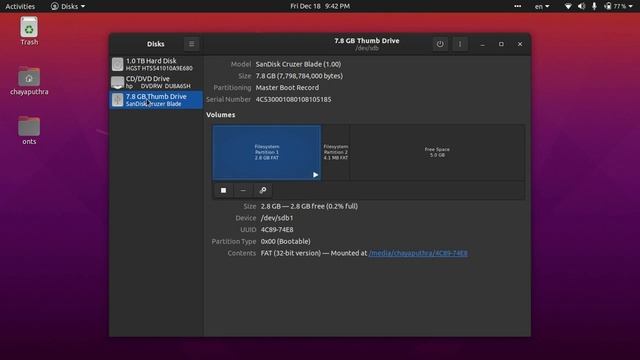Open the Activities overview
Viewport: 640px width, 360px height.
coord(20,6)
